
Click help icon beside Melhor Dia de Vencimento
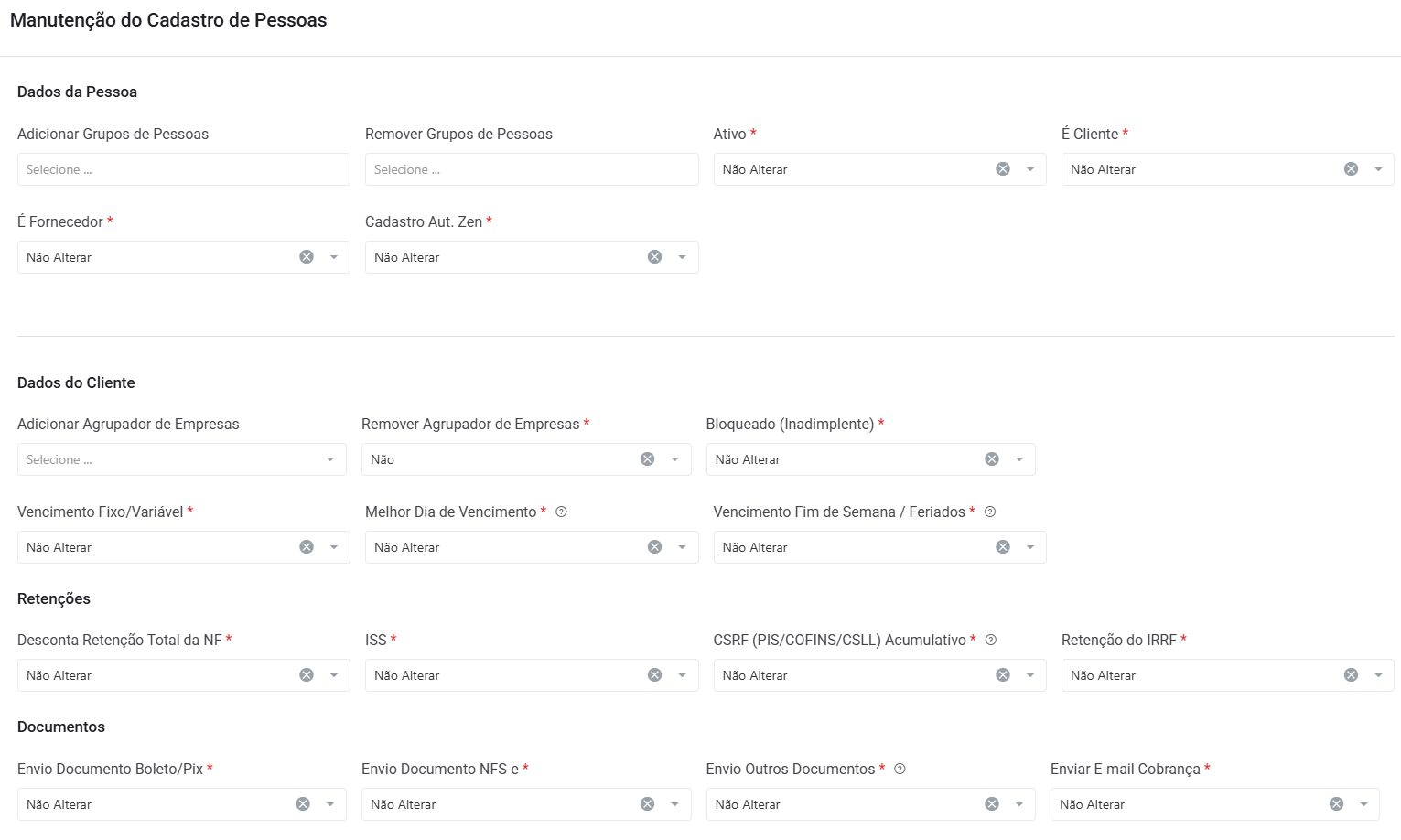(562, 512)
